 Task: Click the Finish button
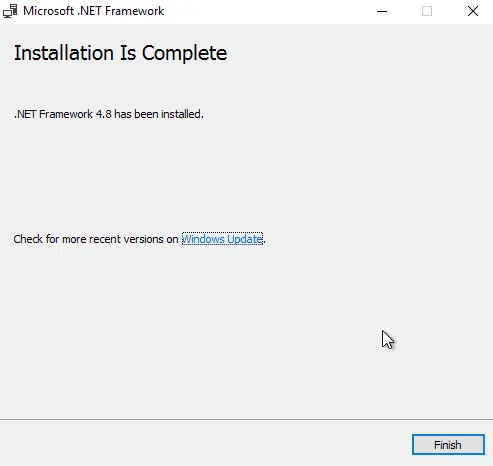448,444
